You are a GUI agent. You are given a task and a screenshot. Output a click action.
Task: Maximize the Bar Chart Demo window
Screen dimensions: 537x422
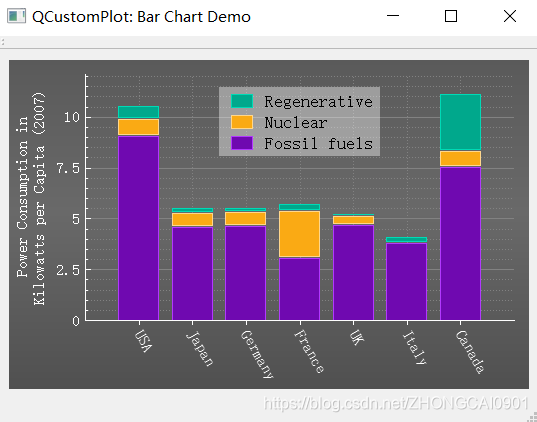451,16
